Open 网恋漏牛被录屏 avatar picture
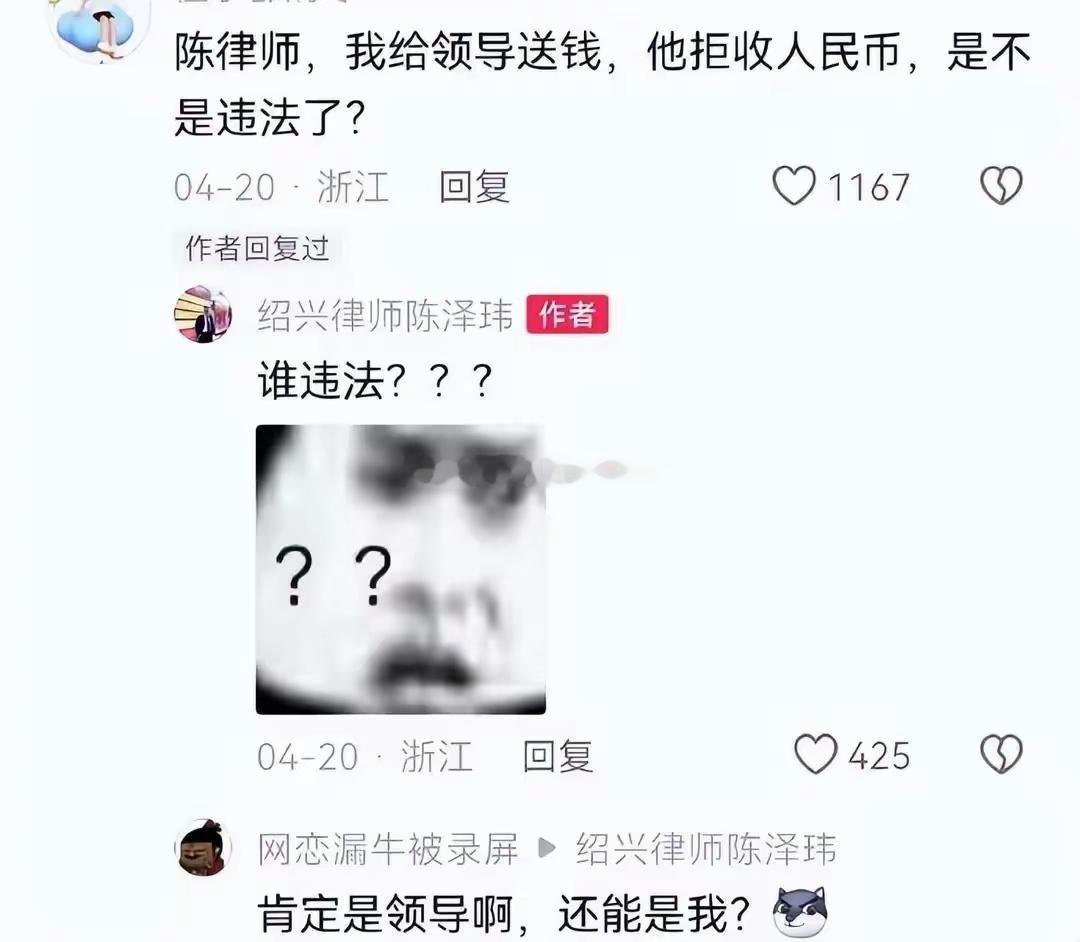The width and height of the screenshot is (1080, 942). [x=203, y=848]
